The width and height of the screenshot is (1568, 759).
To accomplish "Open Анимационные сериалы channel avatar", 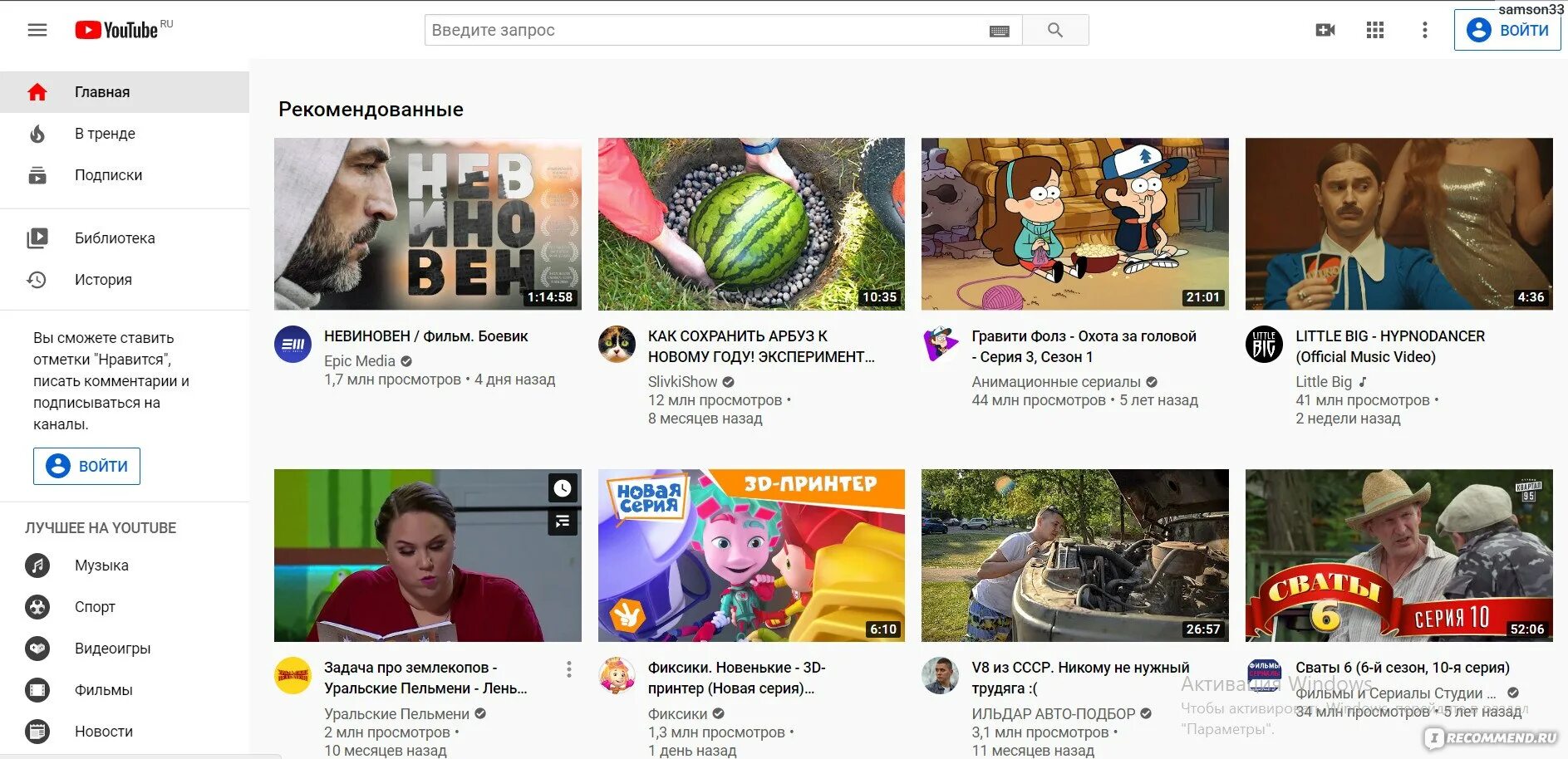I will (941, 345).
